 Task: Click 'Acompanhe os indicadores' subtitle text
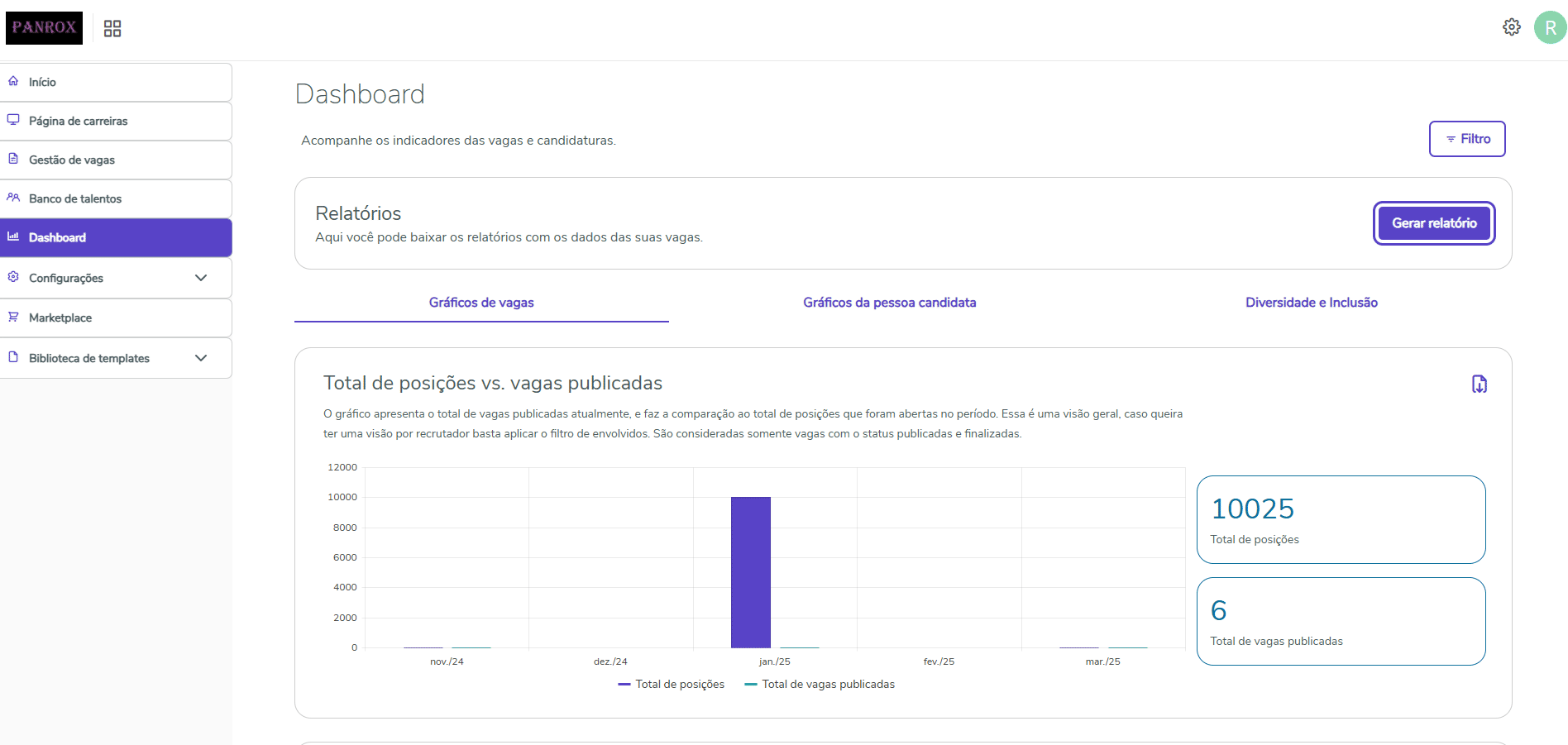pos(458,141)
